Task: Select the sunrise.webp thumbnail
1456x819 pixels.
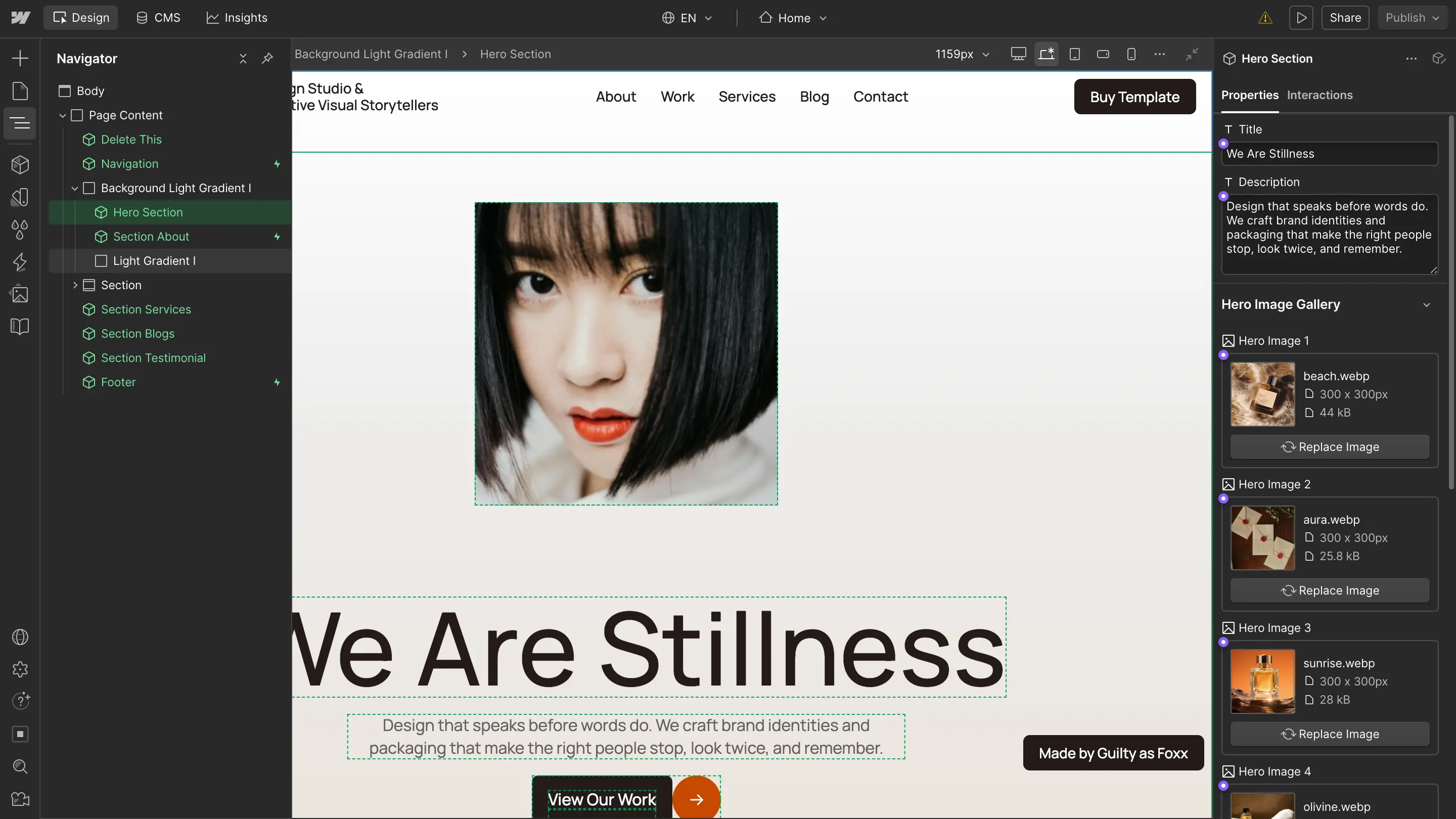Action: (1262, 681)
